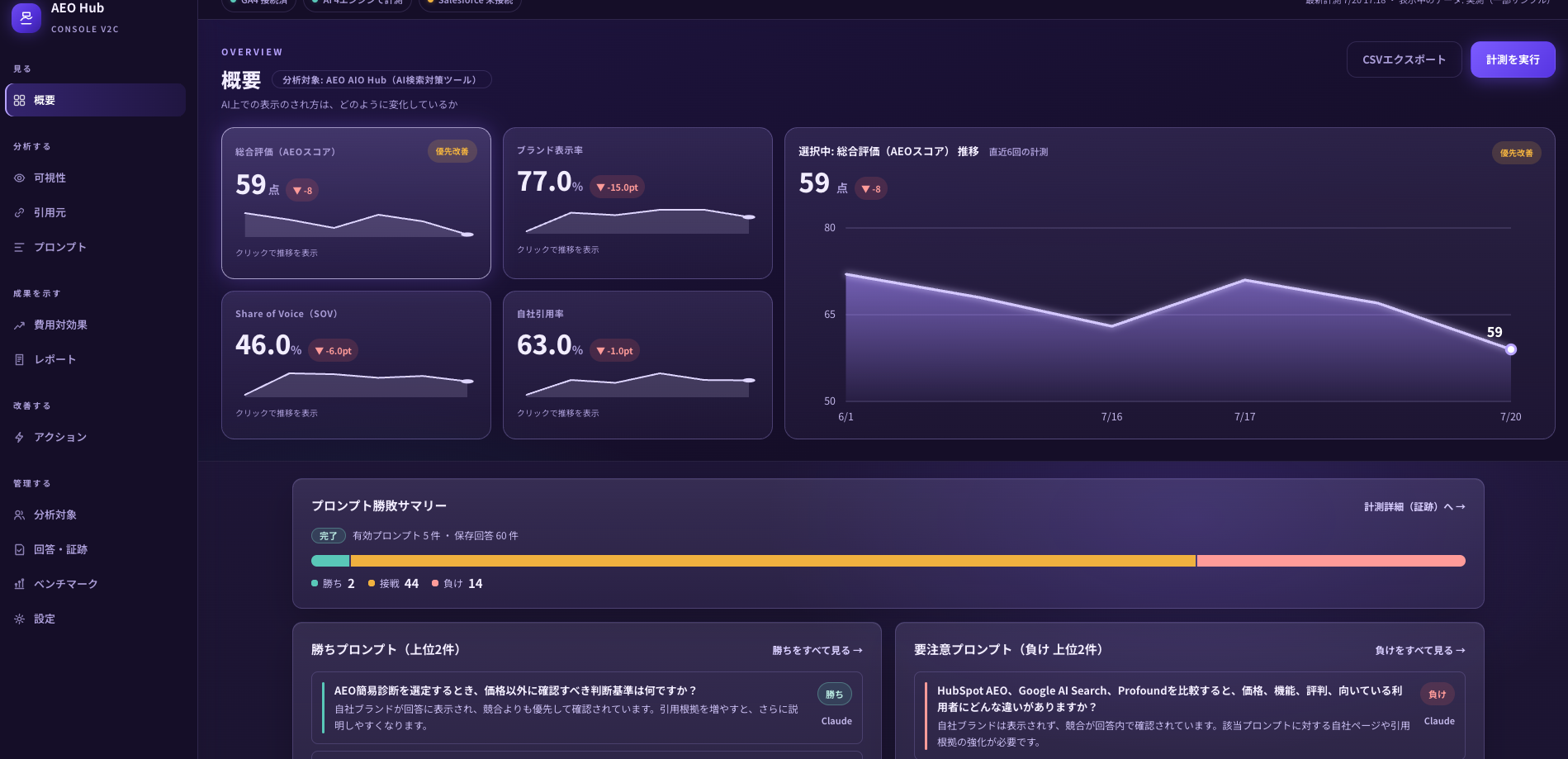The height and width of the screenshot is (759, 1568).
Task: Click the AEO Hub logo icon
Action: (x=26, y=17)
